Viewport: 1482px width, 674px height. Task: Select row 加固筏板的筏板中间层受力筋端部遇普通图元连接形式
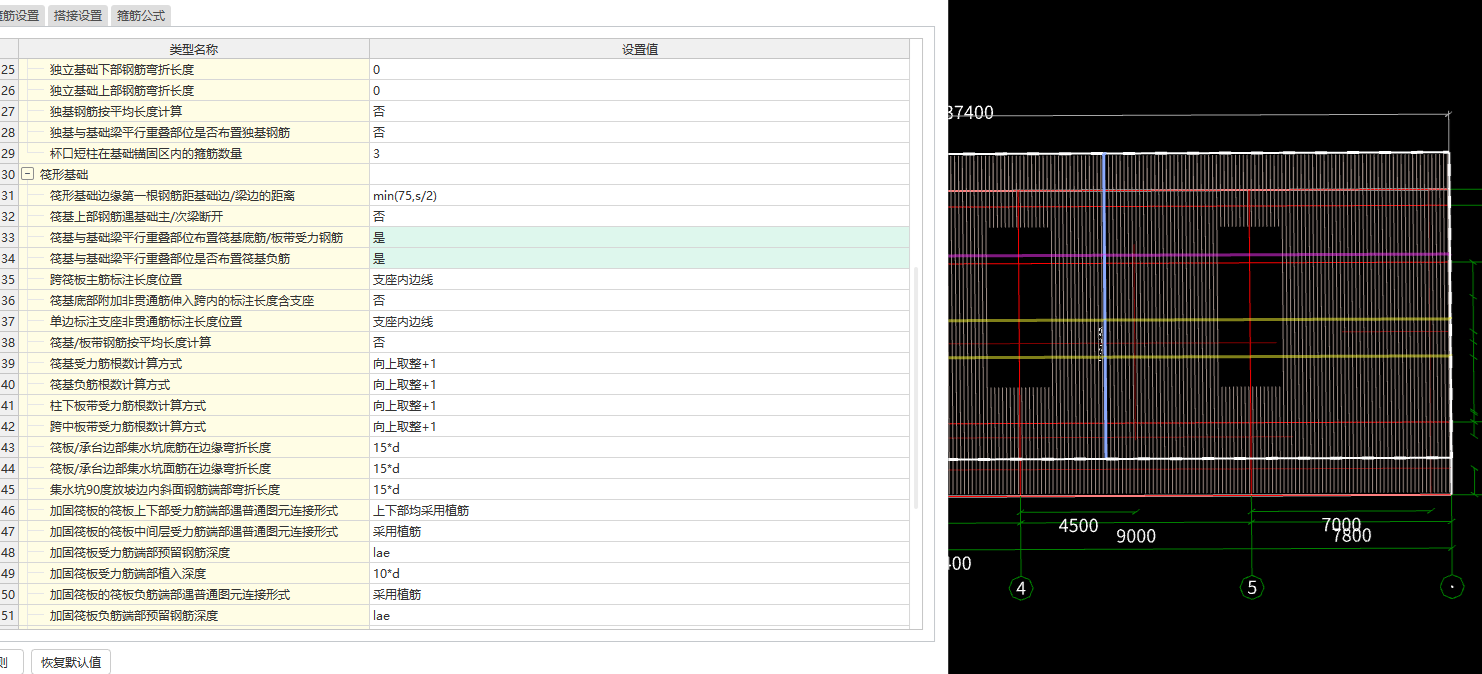pyautogui.click(x=194, y=532)
